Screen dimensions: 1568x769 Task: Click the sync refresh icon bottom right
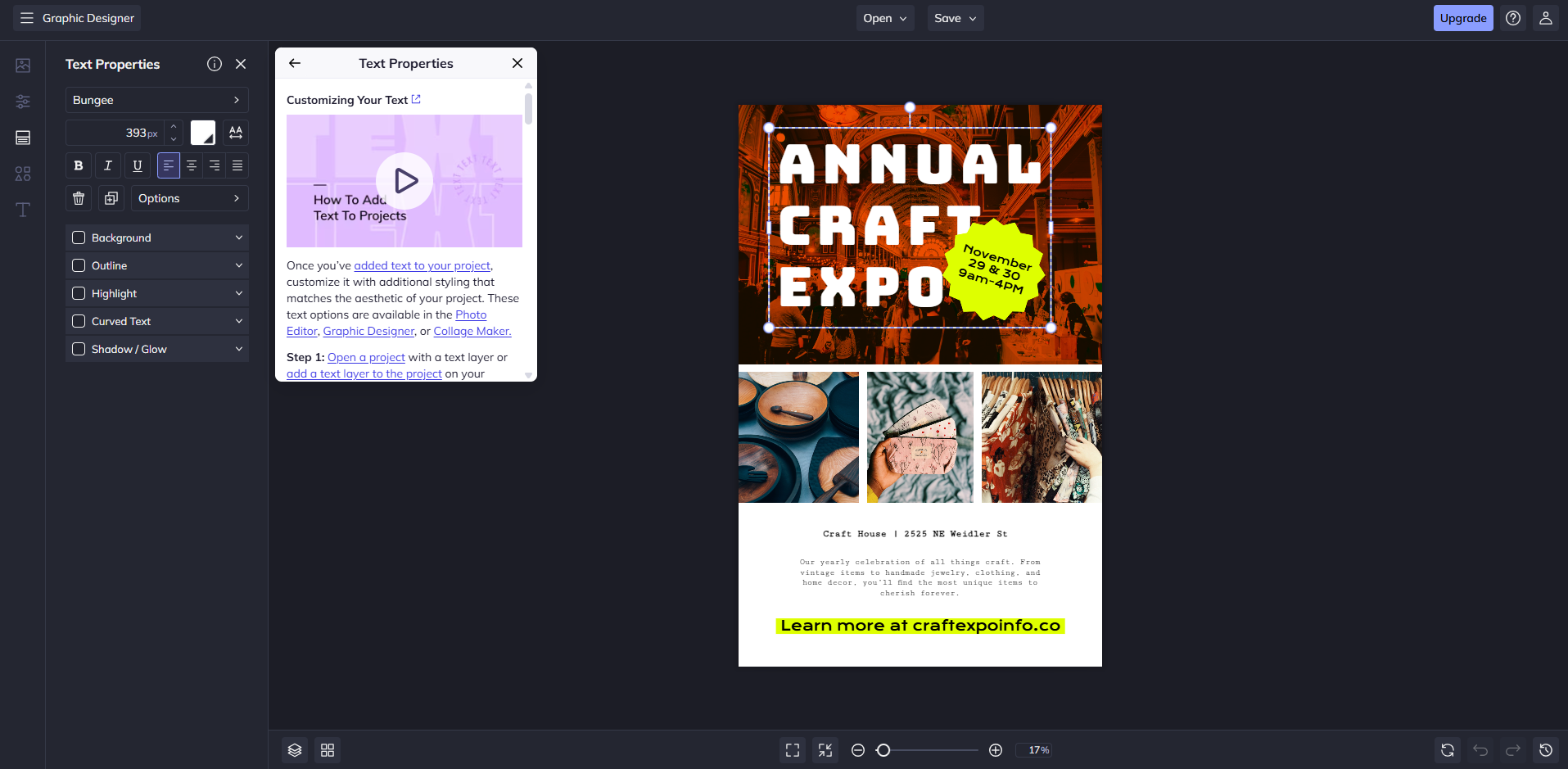(1448, 750)
